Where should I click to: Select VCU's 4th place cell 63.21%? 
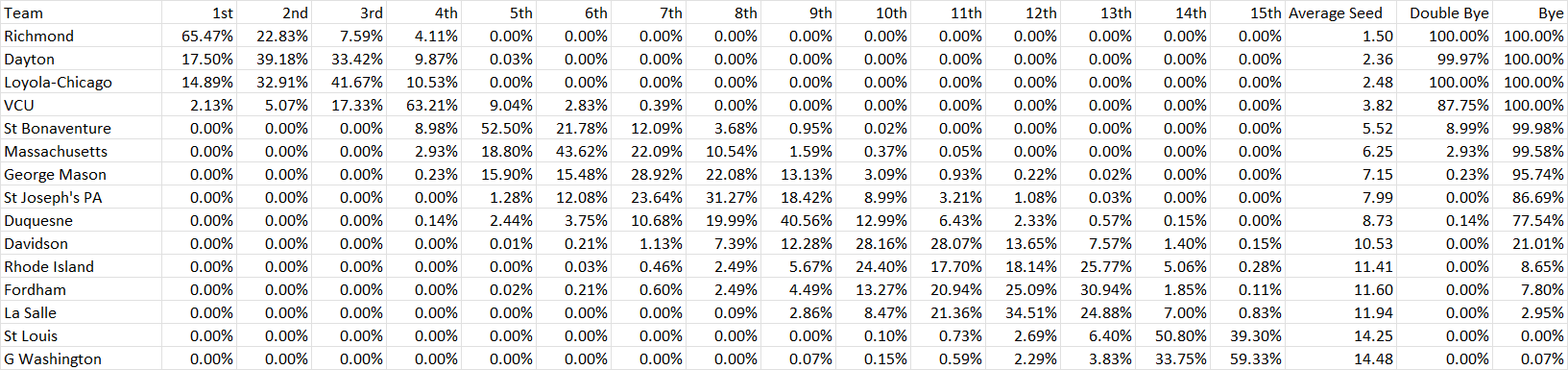point(423,105)
